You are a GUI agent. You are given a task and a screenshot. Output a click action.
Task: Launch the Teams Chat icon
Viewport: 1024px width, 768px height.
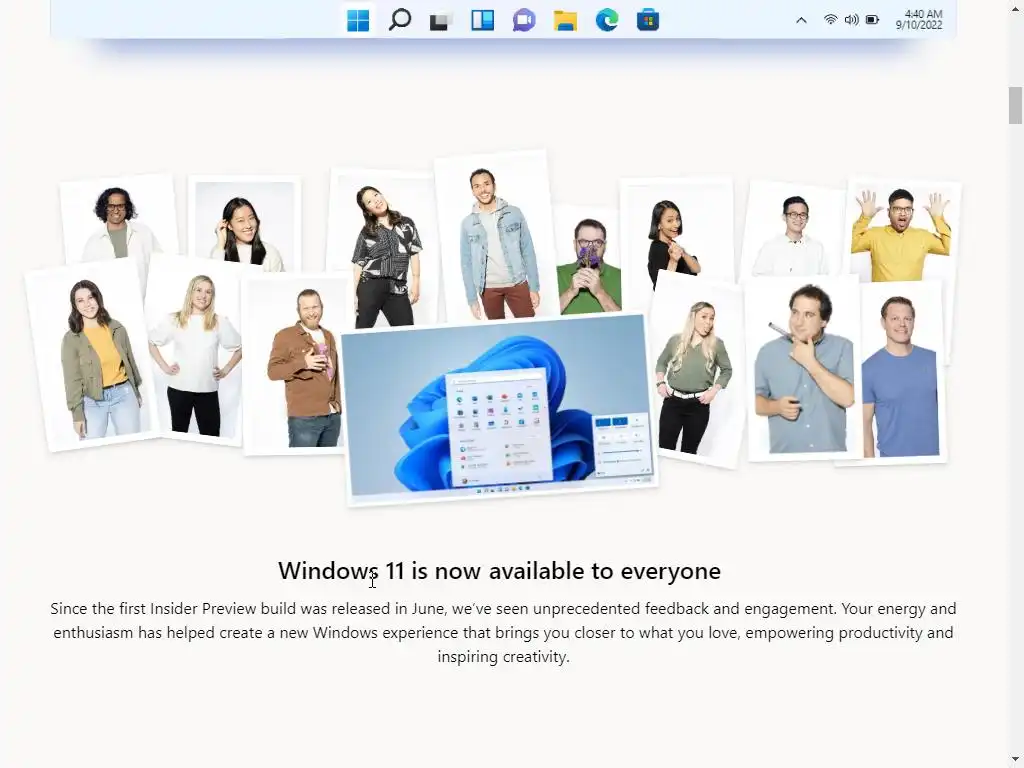point(524,20)
